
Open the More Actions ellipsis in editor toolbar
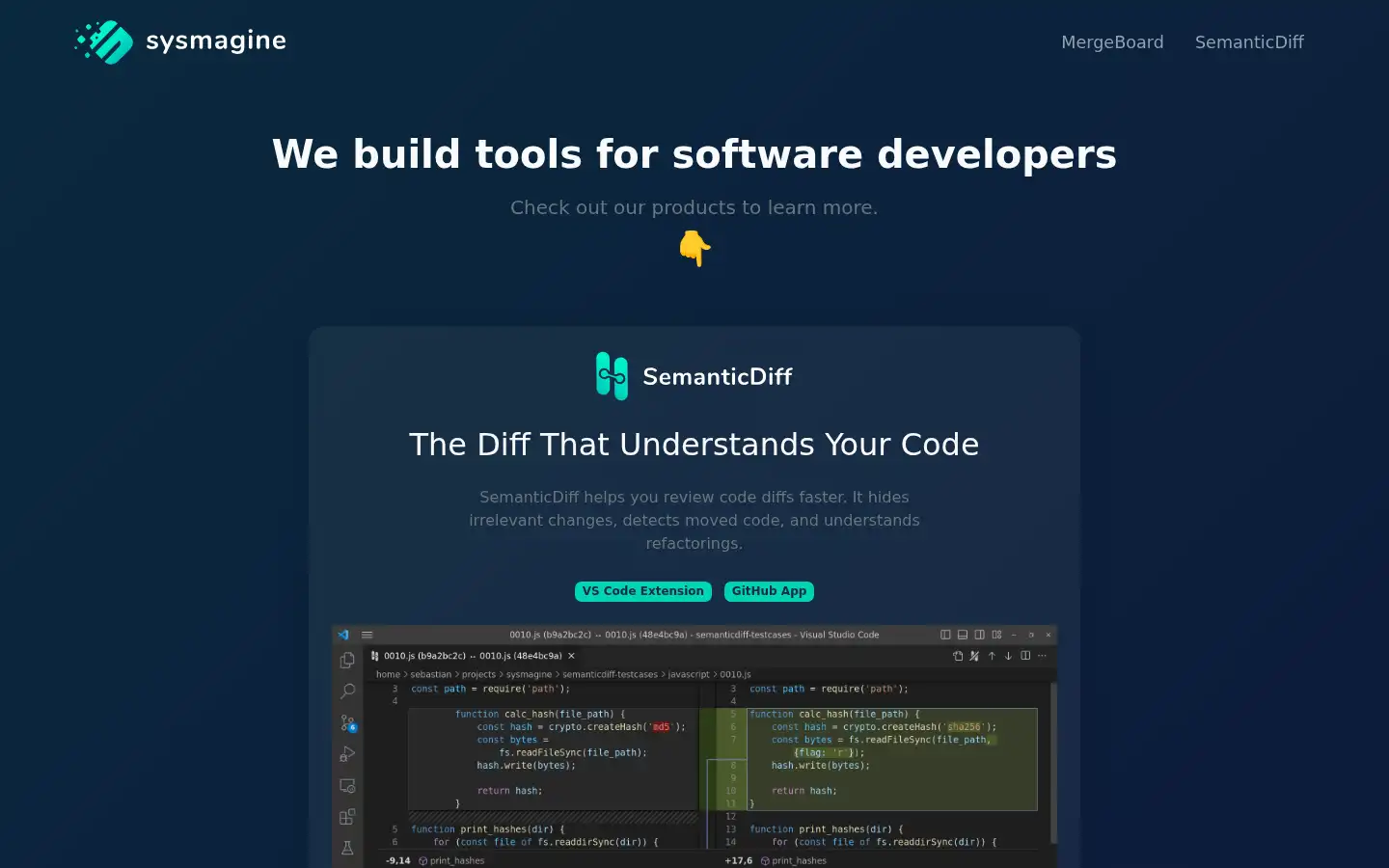(x=1042, y=656)
